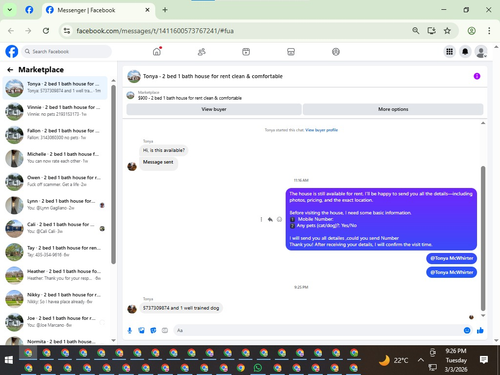Open the Heather conversation in the list
The width and height of the screenshot is (500, 375).
[55, 275]
